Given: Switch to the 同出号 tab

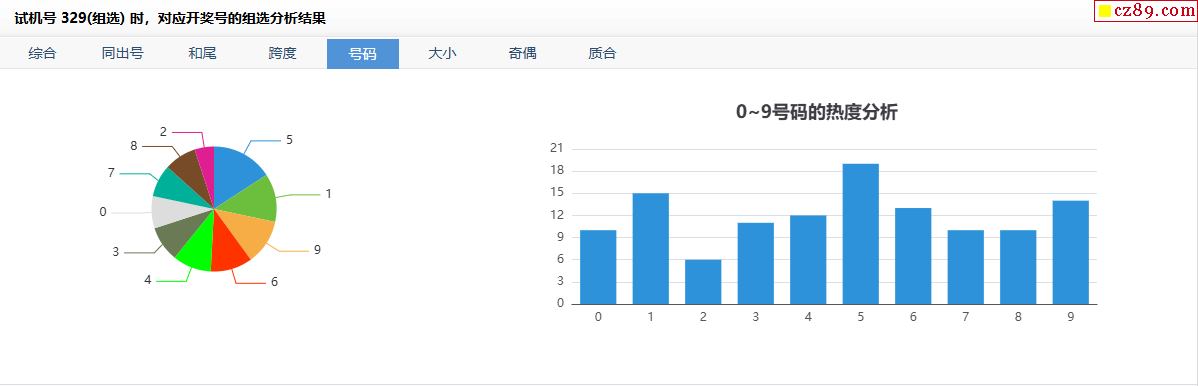Looking at the screenshot, I should [122, 54].
